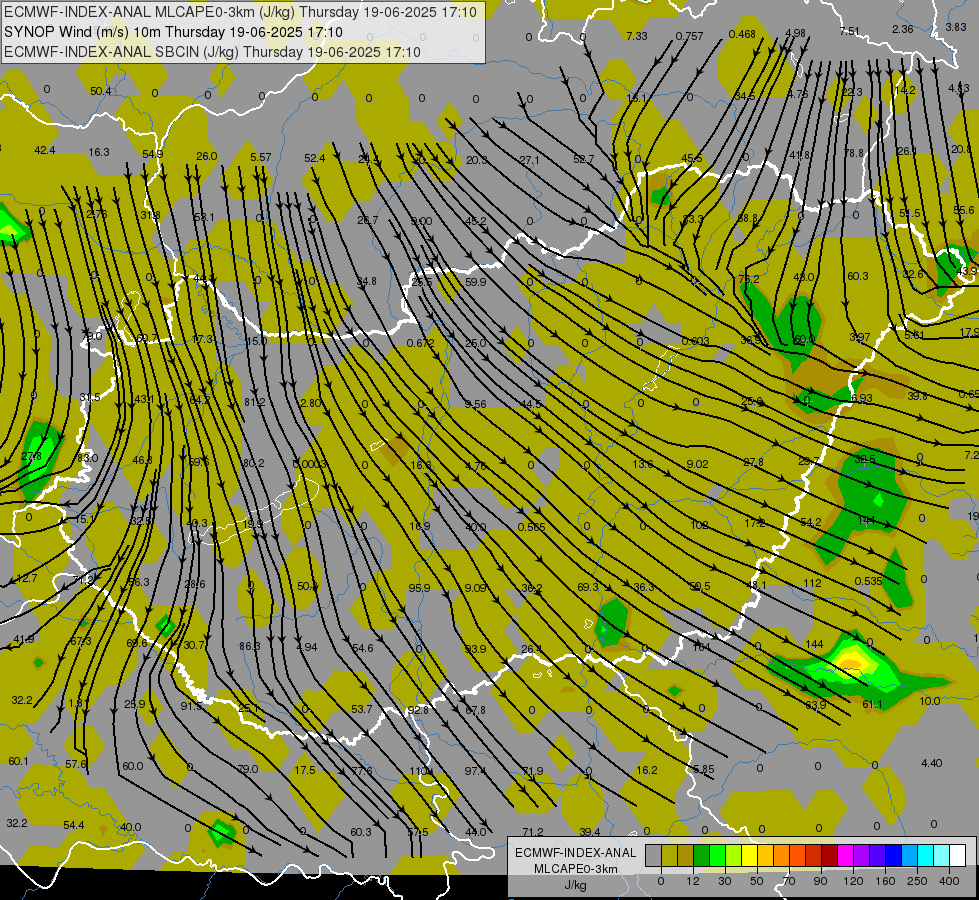Viewport: 979px width, 900px height.
Task: Click the map value '2.36'
Action: tap(903, 29)
